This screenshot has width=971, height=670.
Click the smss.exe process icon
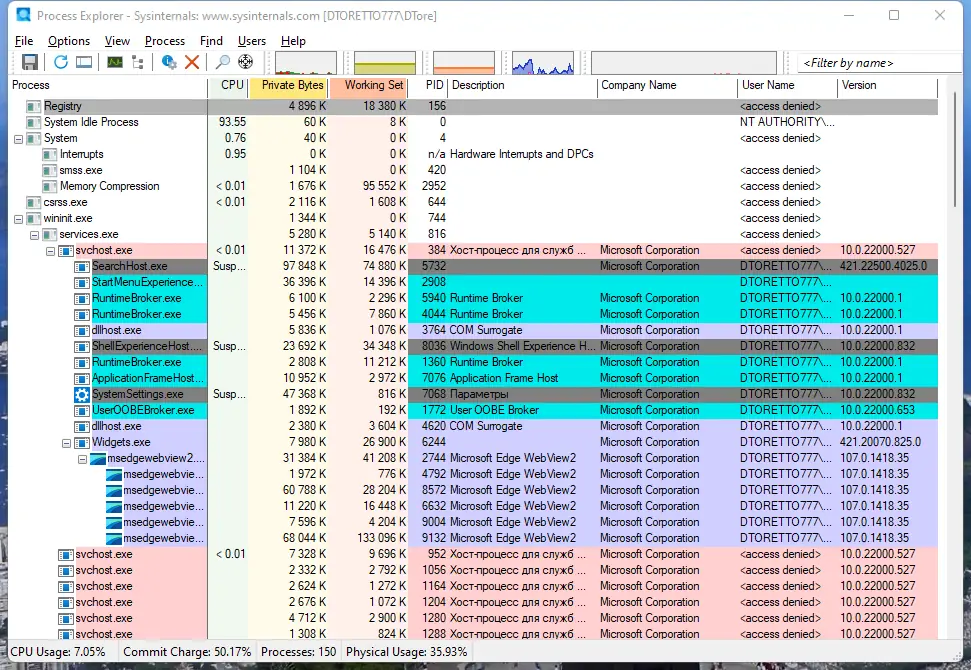click(50, 170)
